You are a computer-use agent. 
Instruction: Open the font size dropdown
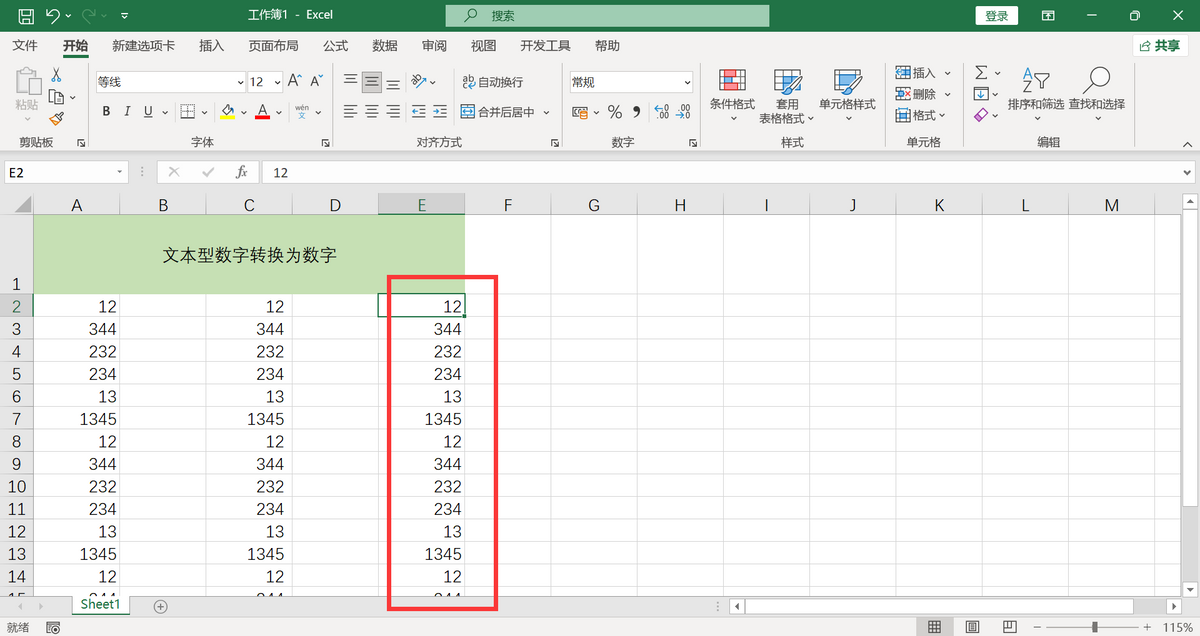(276, 82)
